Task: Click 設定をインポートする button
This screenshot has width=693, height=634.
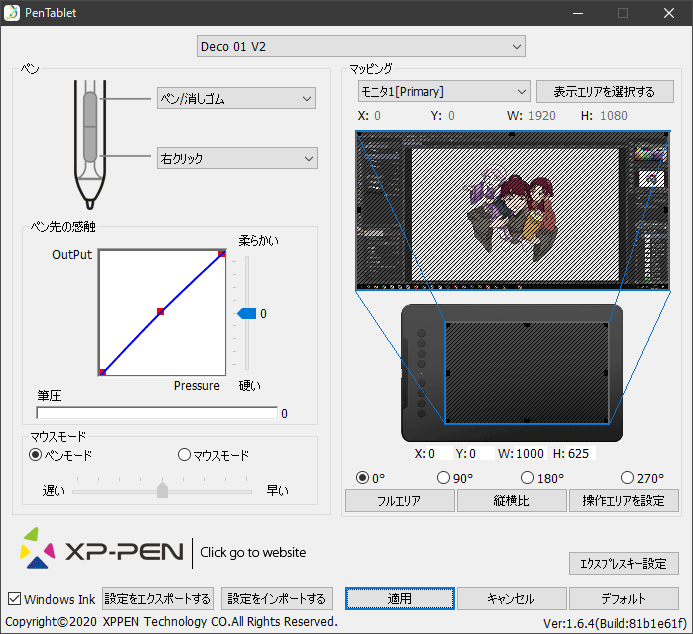Action: pyautogui.click(x=277, y=599)
